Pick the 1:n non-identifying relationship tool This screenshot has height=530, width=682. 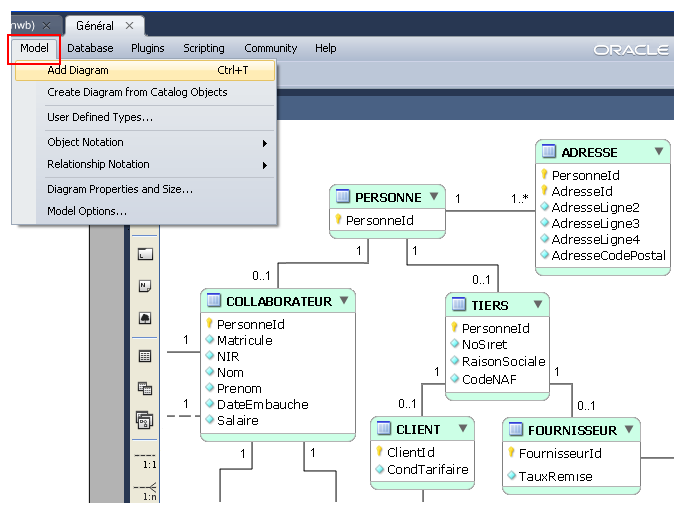(144, 490)
